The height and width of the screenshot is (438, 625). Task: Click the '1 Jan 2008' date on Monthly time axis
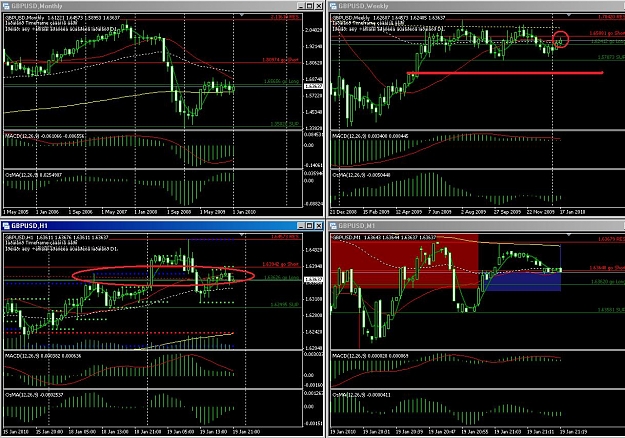145,212
